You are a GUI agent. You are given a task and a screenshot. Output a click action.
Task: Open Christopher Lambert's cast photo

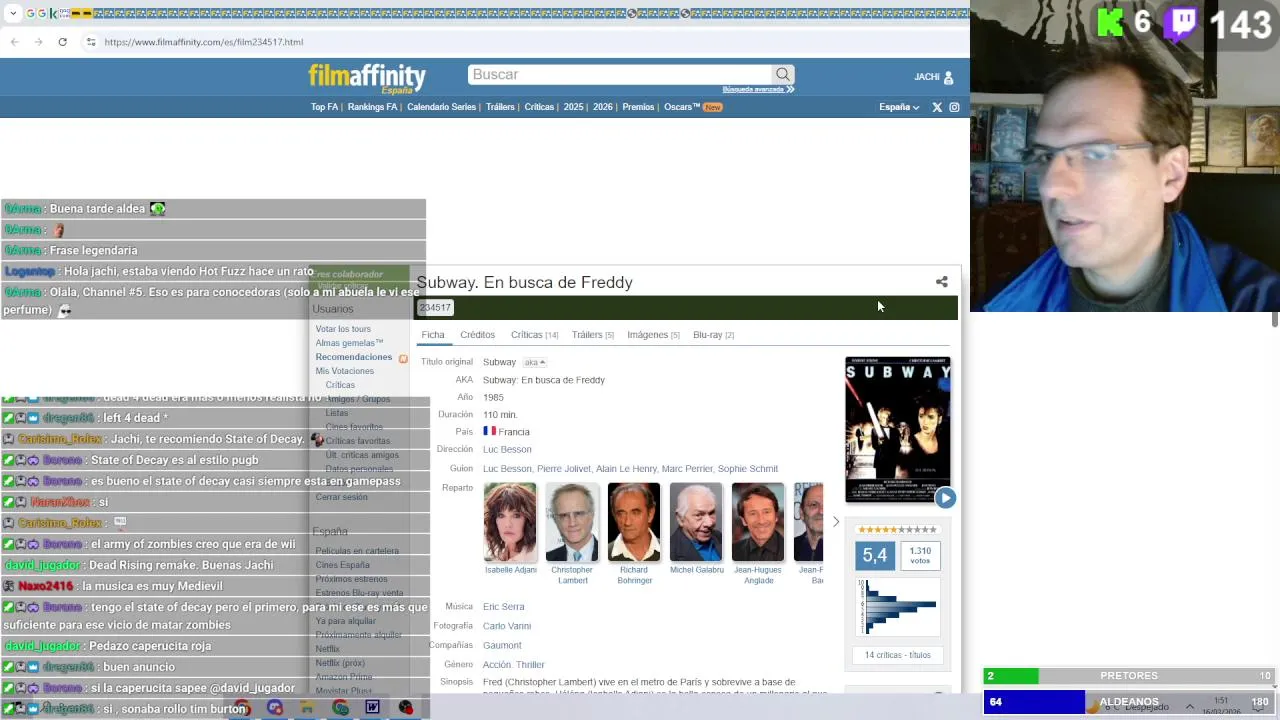coord(572,522)
